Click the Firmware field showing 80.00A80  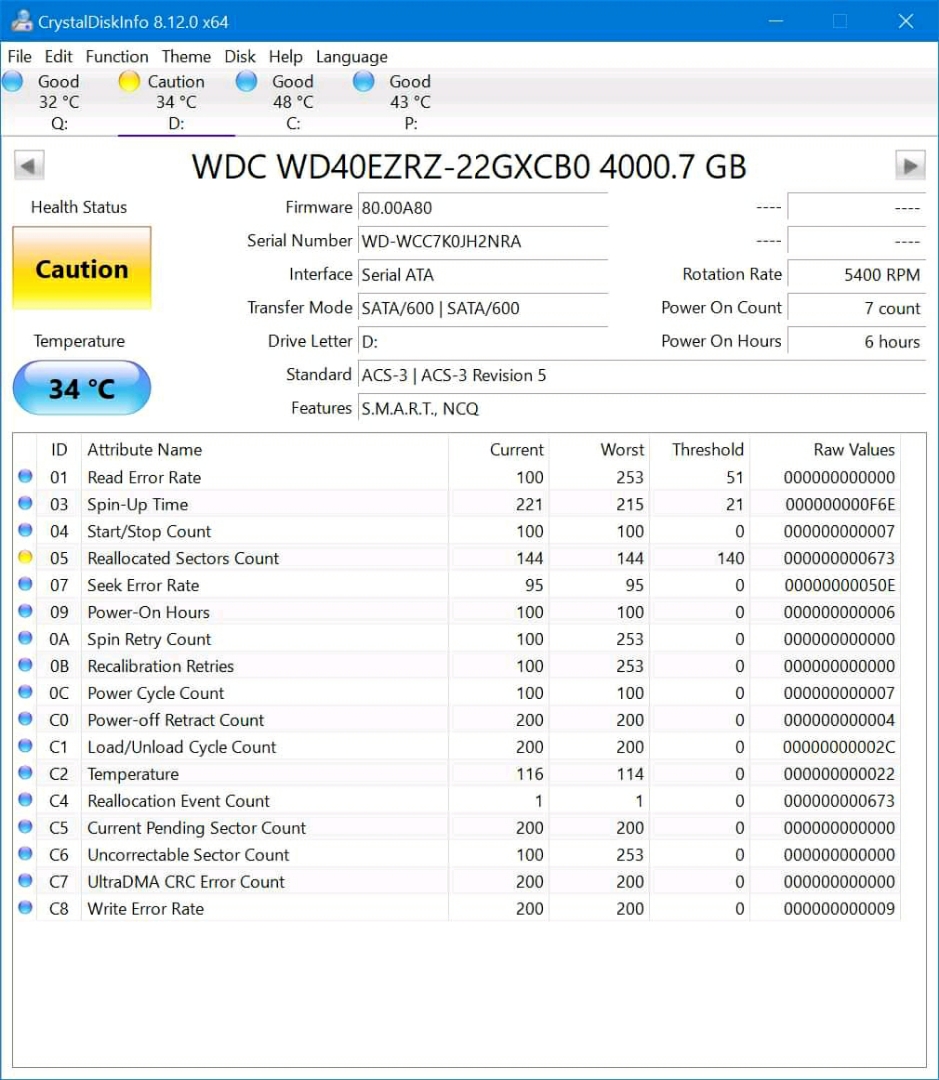[x=482, y=208]
